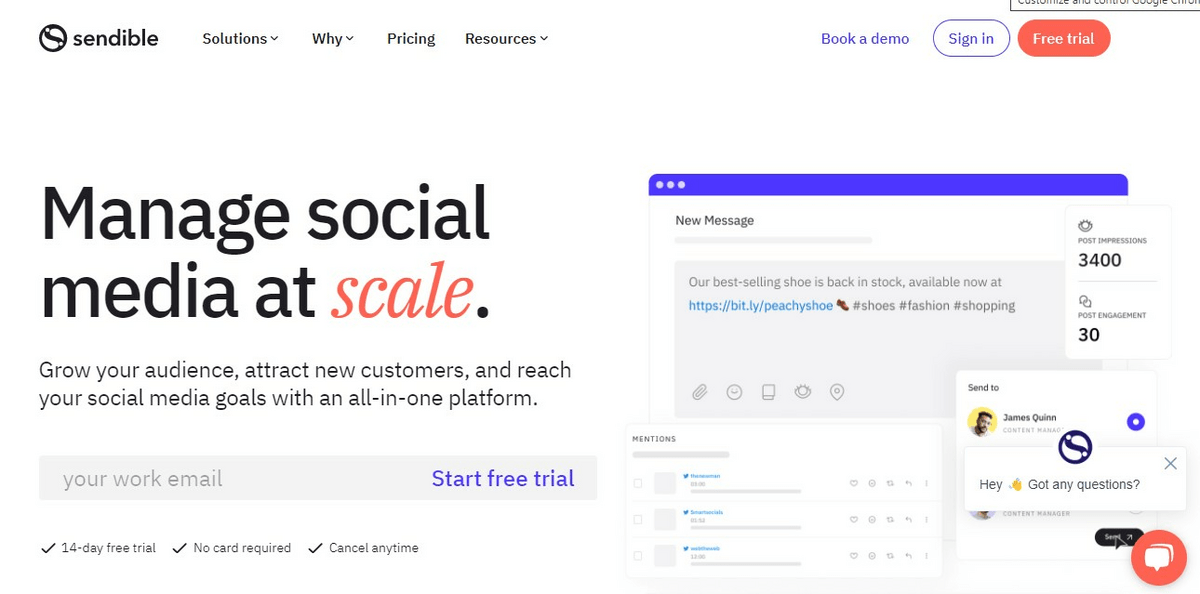Select the James Quinn radio button
The image size is (1200, 594).
click(x=1135, y=422)
